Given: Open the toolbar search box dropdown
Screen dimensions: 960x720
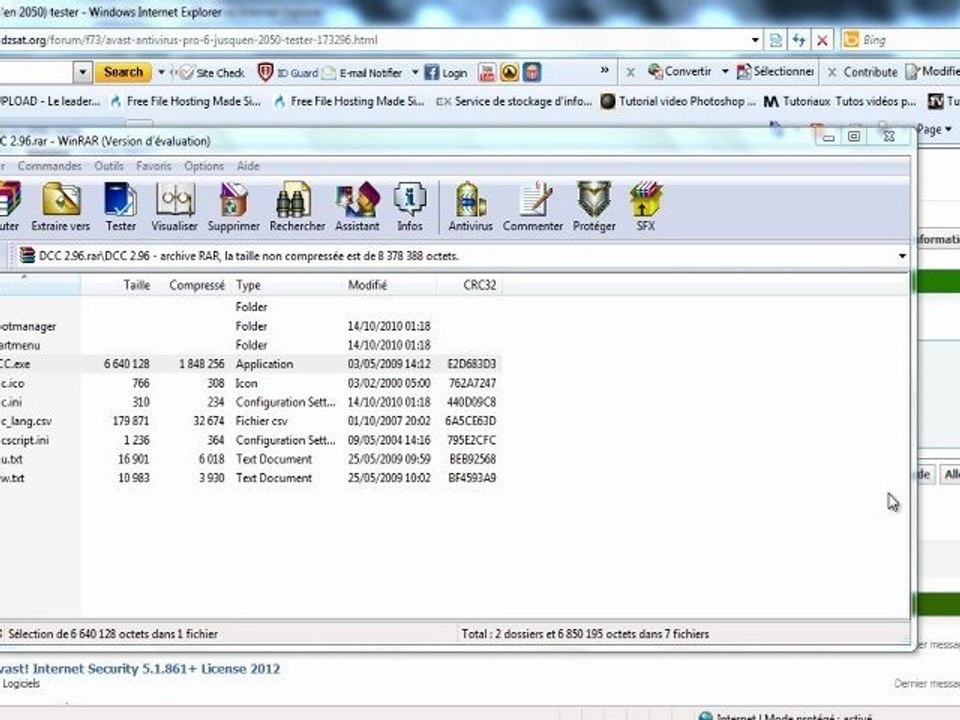Looking at the screenshot, I should pos(83,73).
